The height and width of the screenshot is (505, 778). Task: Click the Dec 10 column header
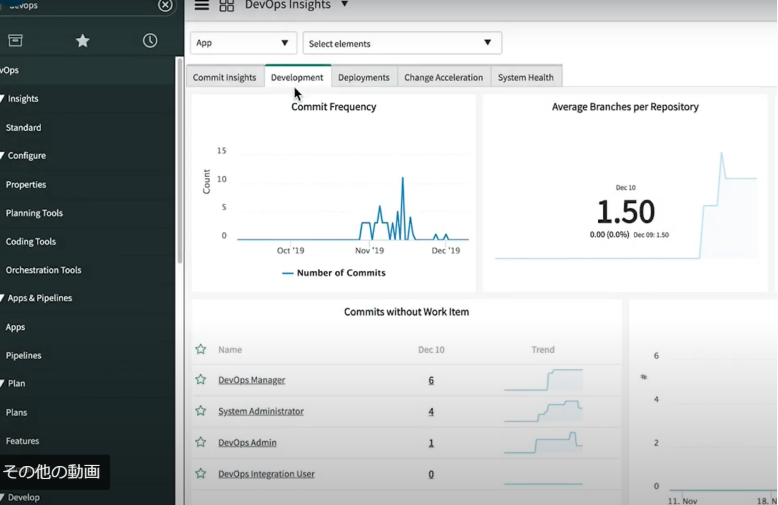coord(431,350)
